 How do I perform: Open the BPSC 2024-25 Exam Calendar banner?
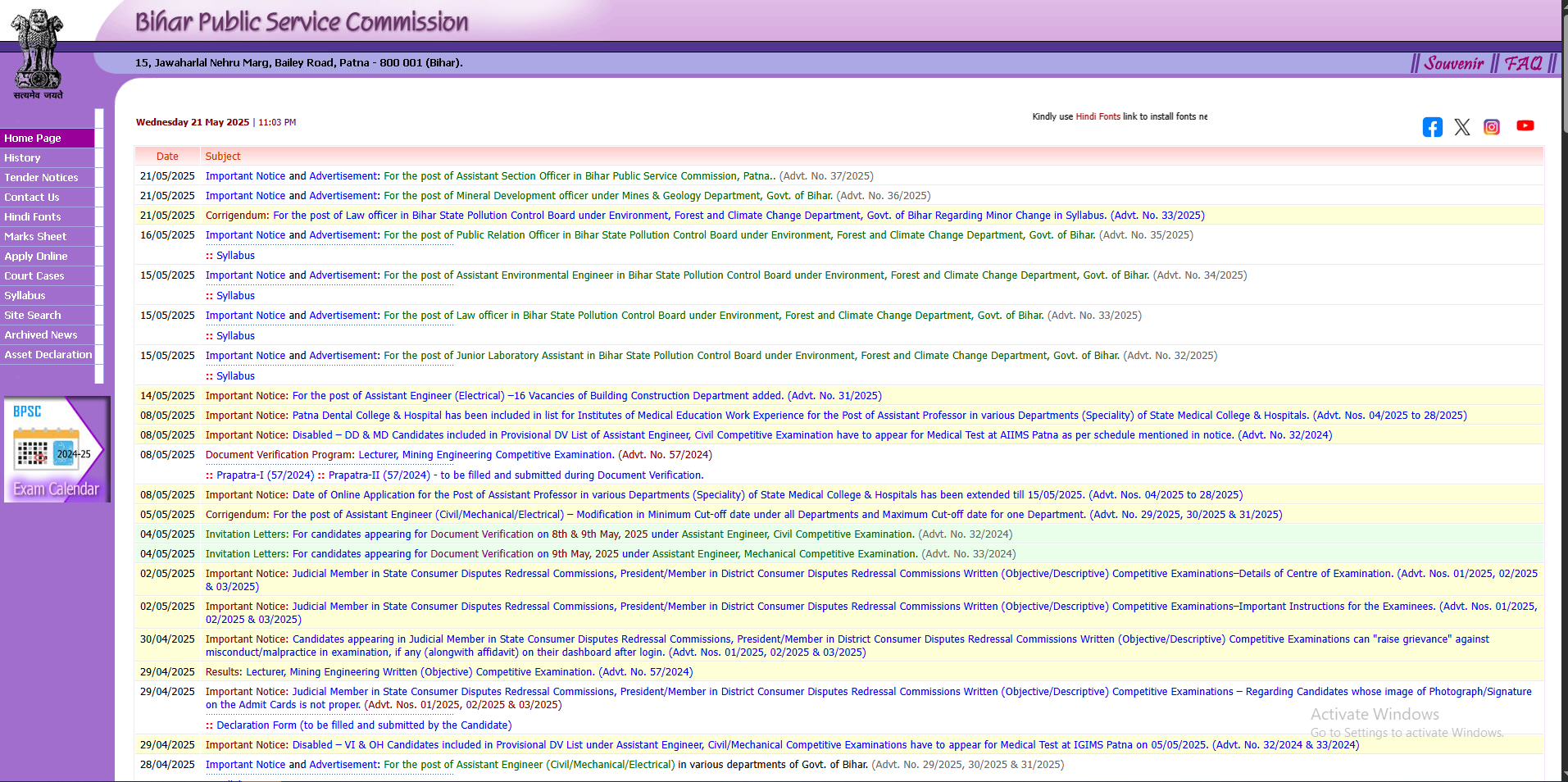coord(57,449)
